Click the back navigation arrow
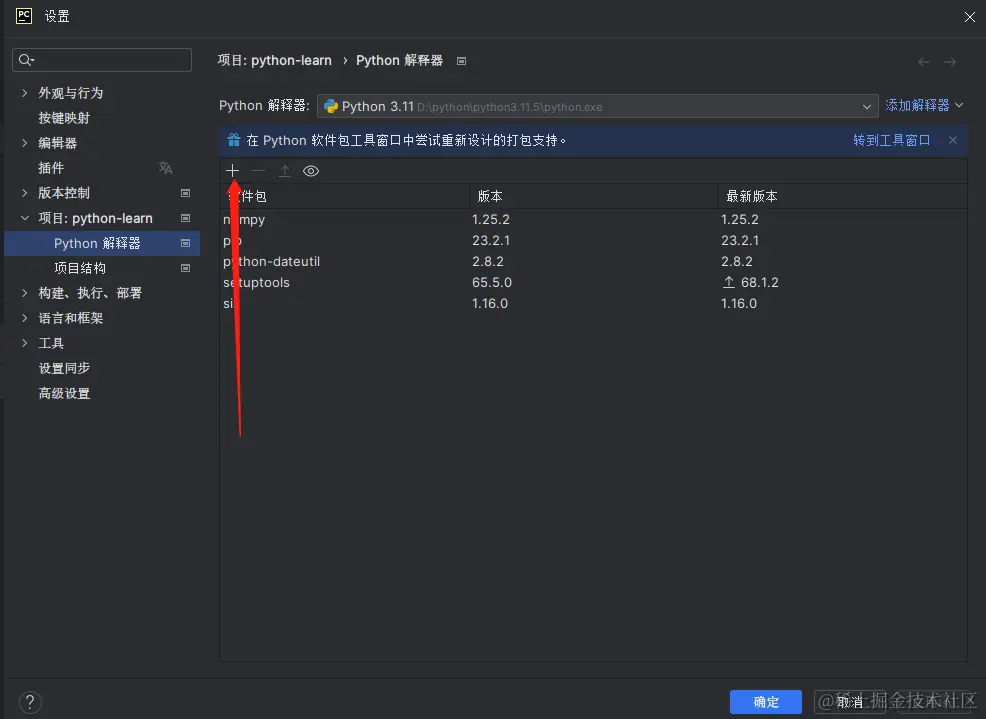The height and width of the screenshot is (719, 986). point(924,62)
